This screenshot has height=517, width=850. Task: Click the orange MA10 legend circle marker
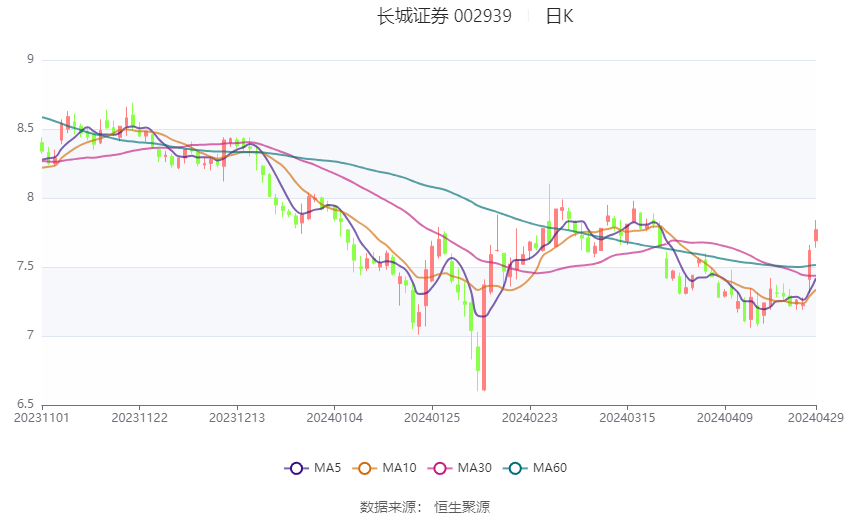pos(364,468)
